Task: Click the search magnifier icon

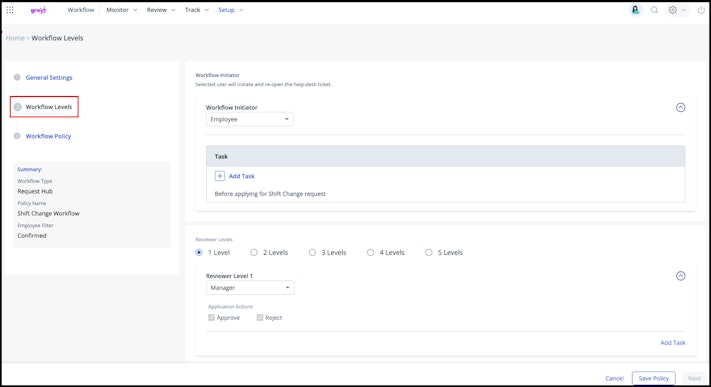Action: (654, 10)
